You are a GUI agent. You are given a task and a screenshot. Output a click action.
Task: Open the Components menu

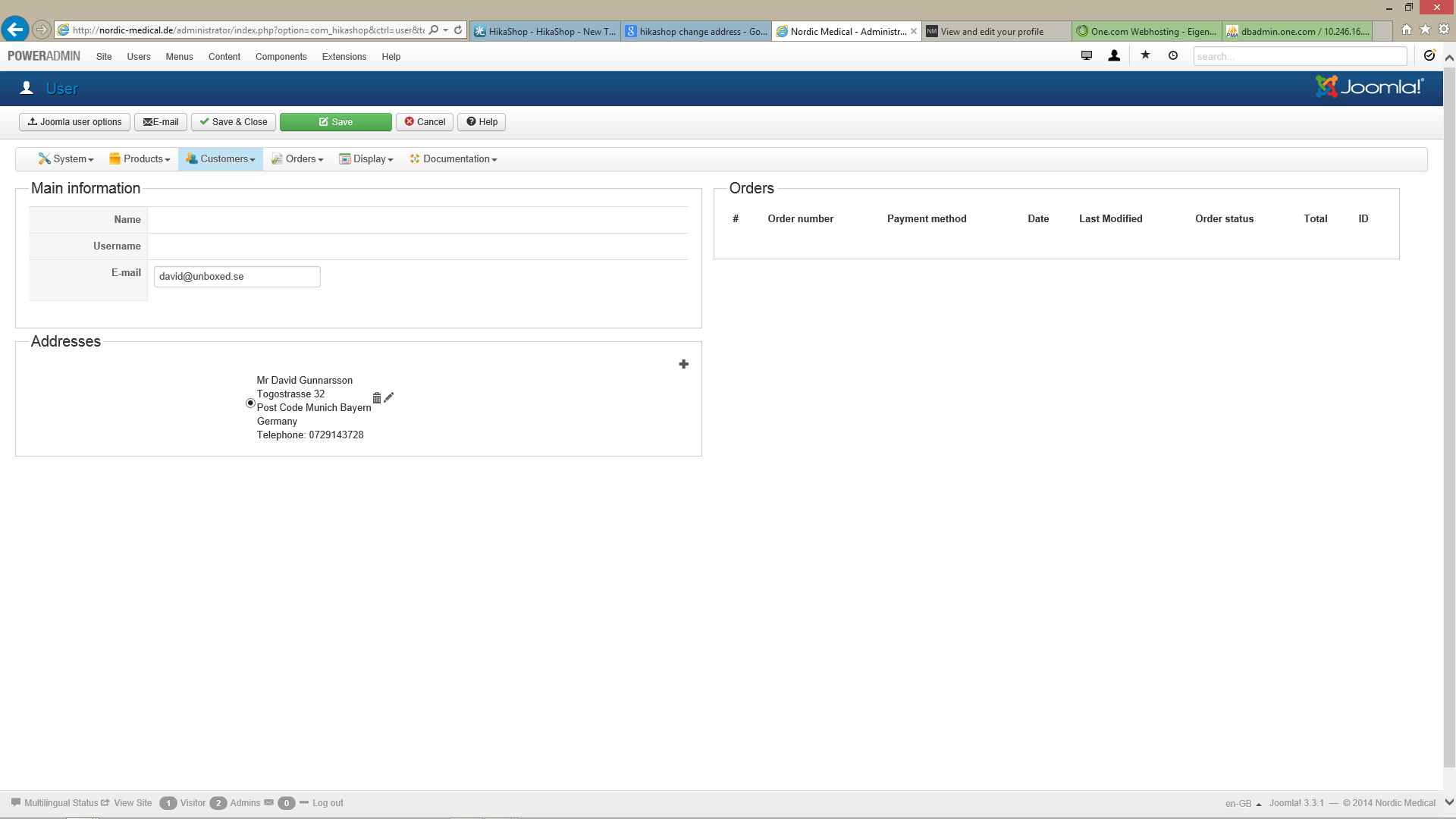click(281, 57)
